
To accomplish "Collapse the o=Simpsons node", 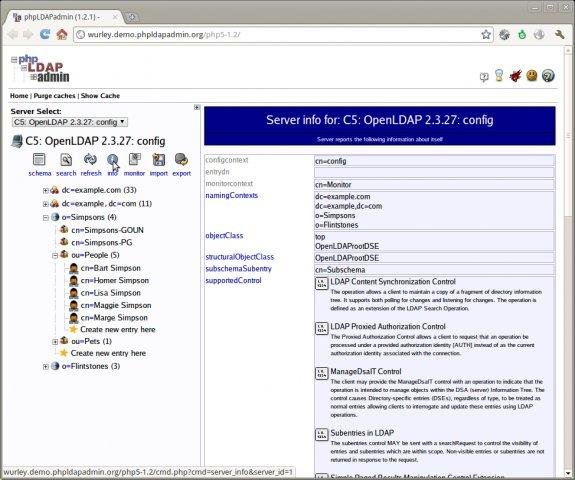I will coord(45,217).
